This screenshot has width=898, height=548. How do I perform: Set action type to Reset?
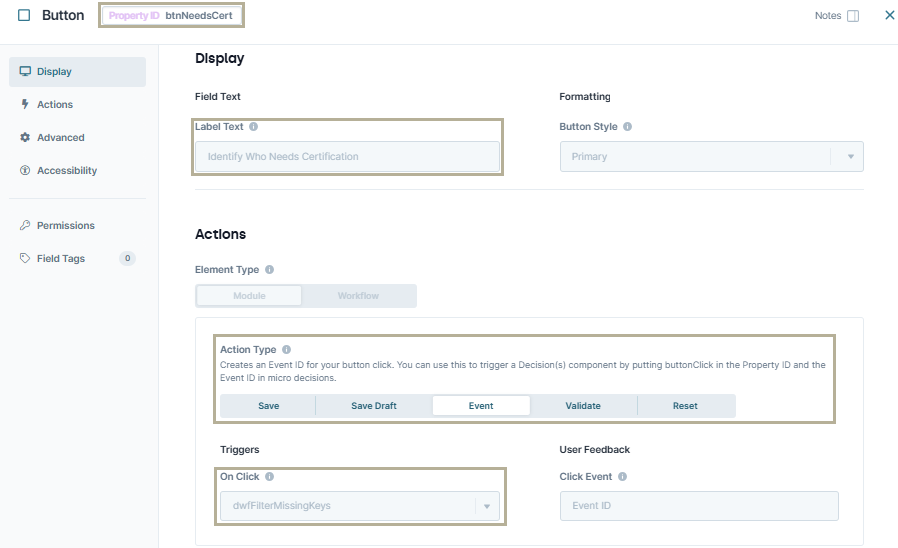click(685, 405)
